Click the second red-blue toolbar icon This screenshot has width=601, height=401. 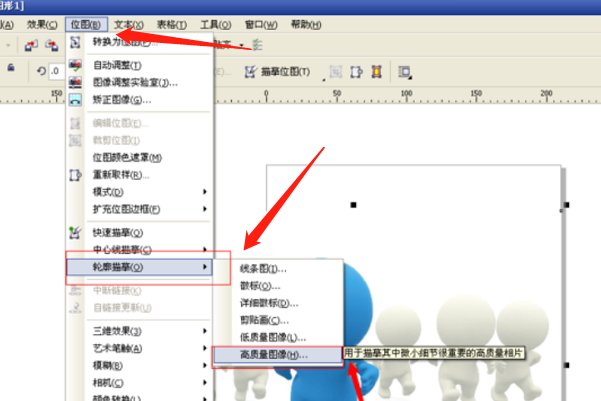click(x=52, y=45)
